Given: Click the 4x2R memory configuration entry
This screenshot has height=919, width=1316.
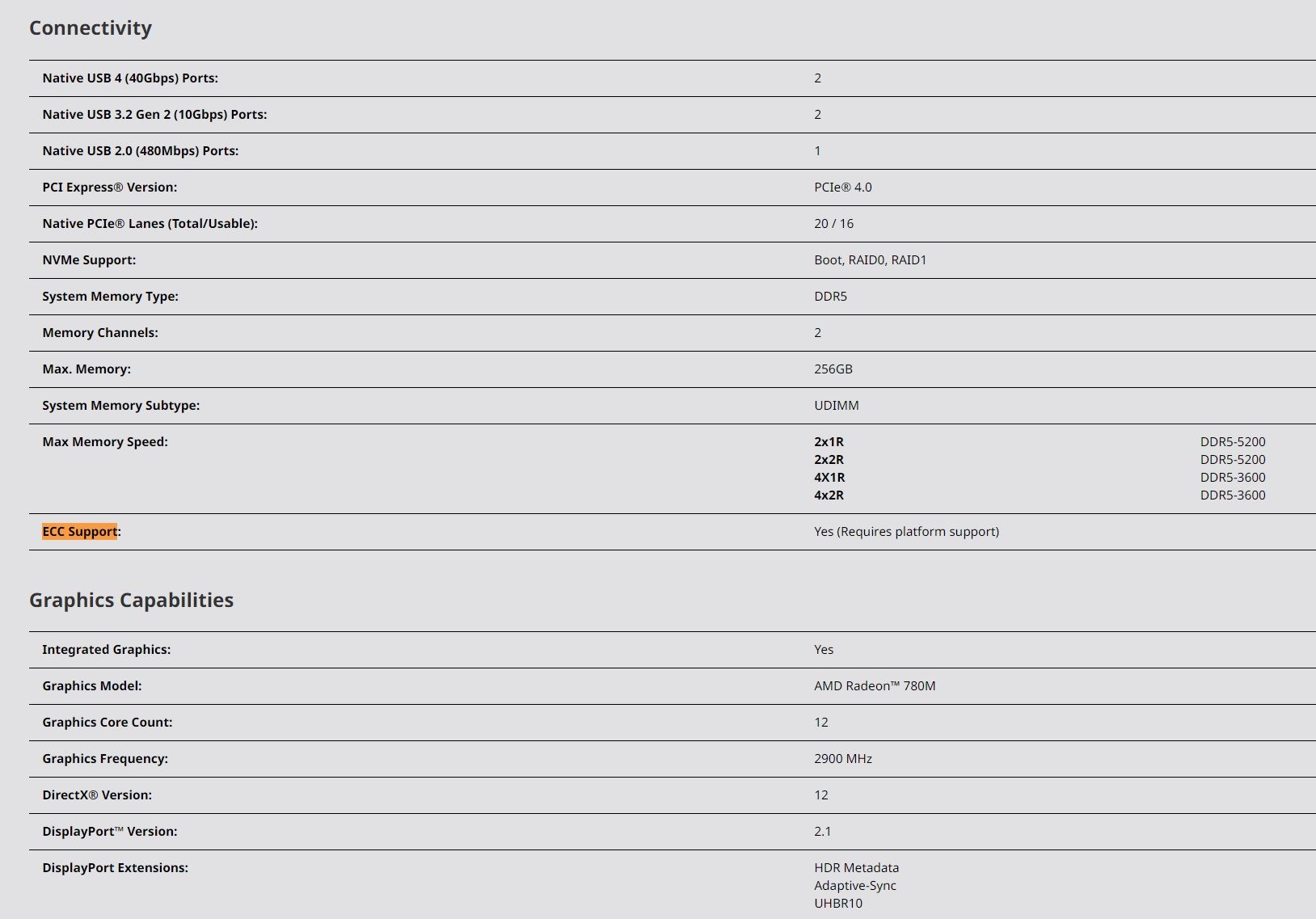Looking at the screenshot, I should click(x=829, y=495).
